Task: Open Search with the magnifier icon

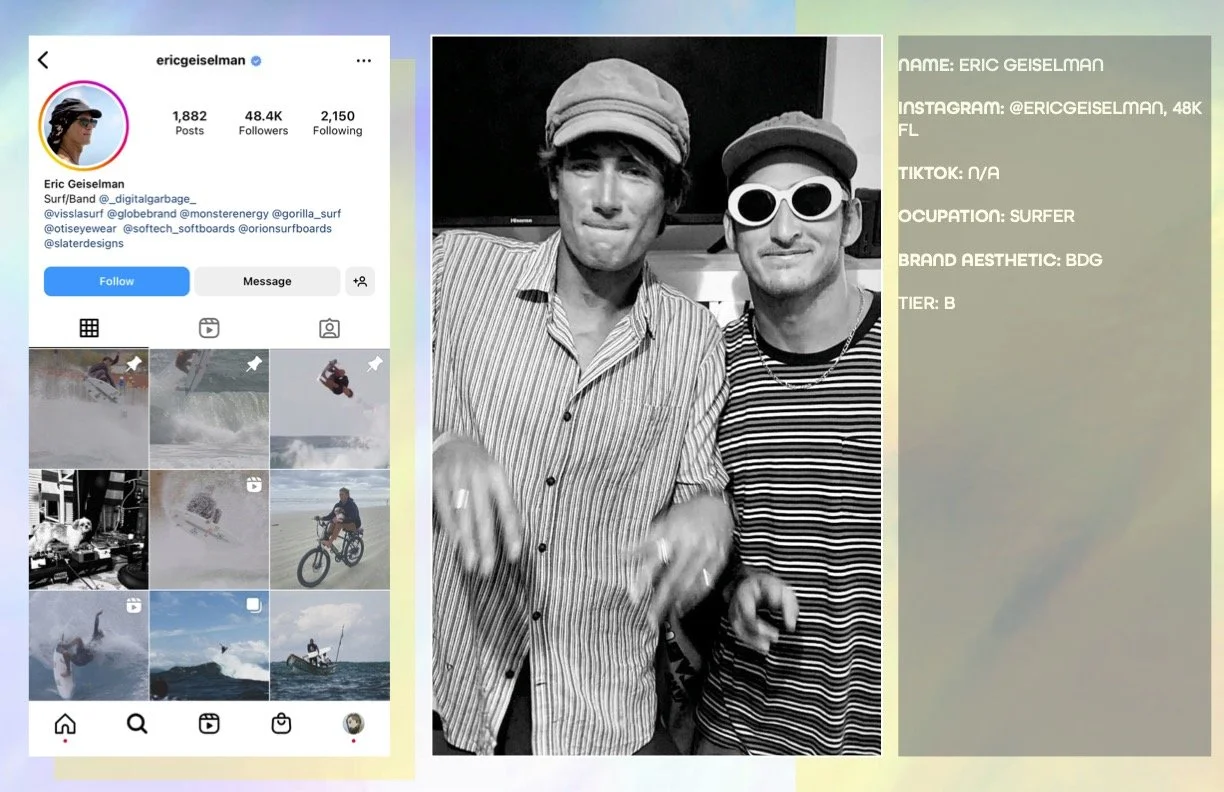Action: [x=137, y=724]
